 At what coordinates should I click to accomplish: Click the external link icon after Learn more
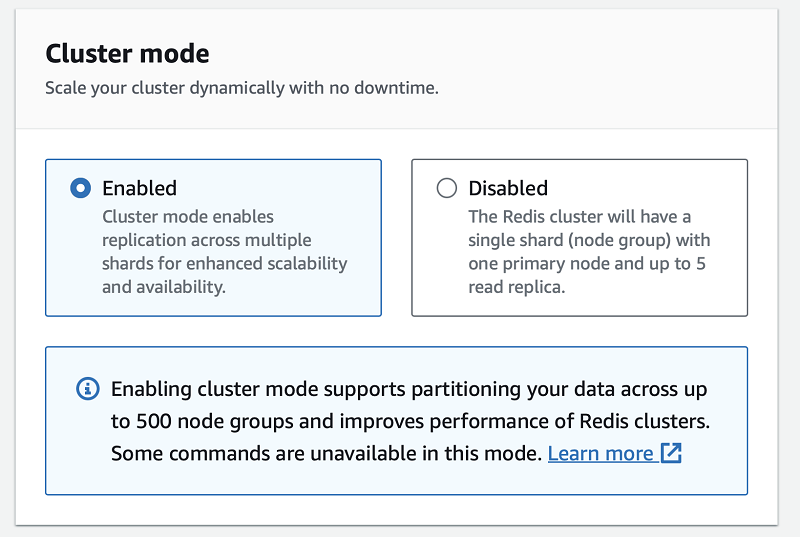671,453
